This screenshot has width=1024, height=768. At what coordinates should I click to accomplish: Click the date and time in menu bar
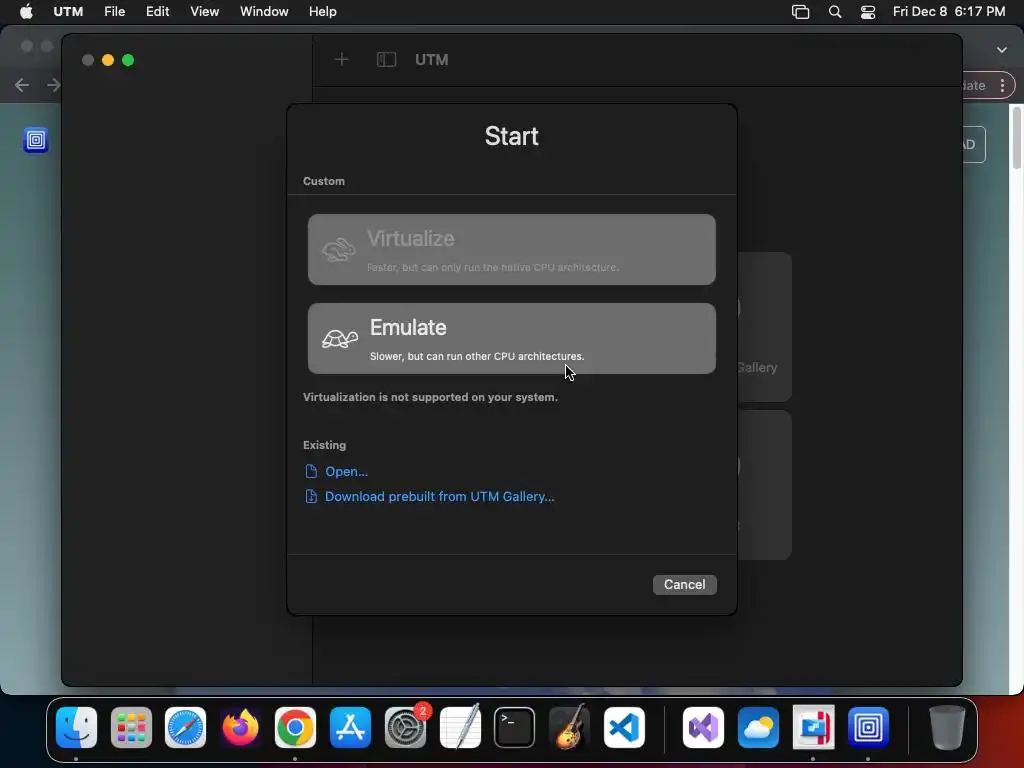coord(949,11)
